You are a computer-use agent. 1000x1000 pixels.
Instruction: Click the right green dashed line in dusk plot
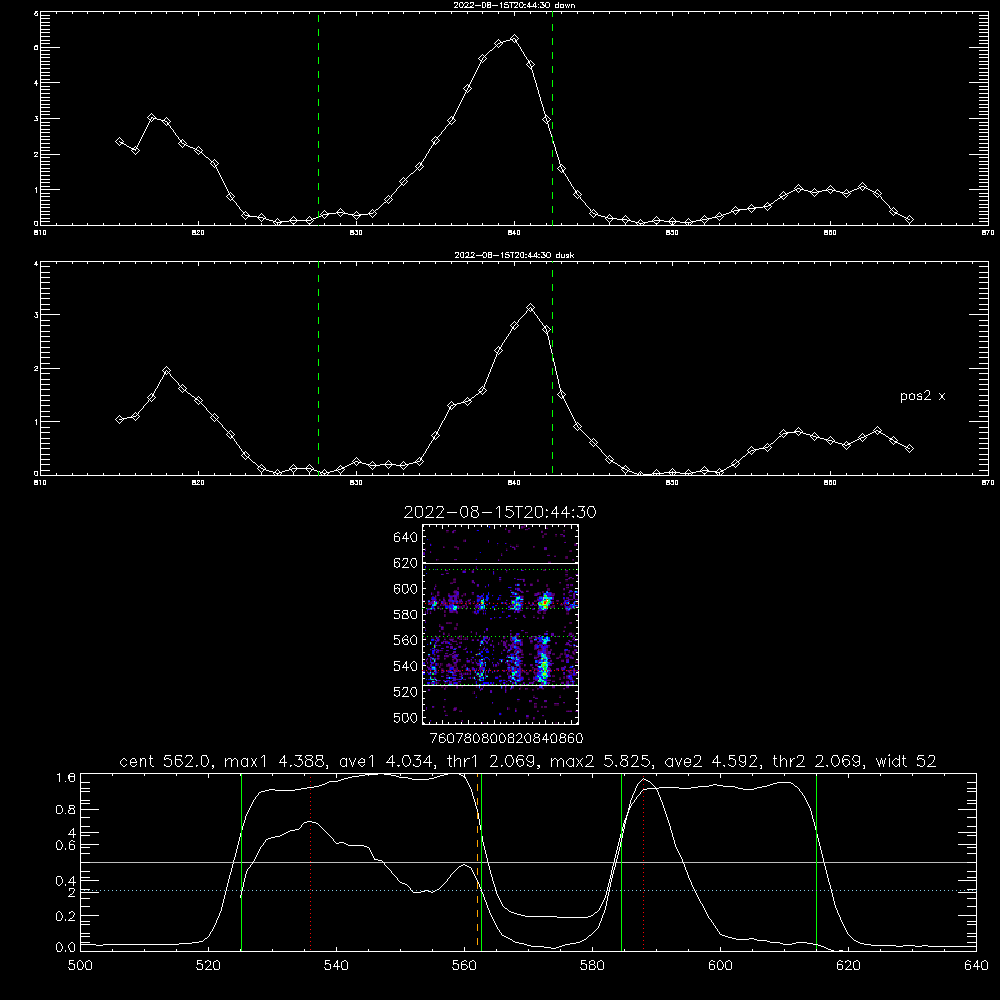tap(552, 368)
